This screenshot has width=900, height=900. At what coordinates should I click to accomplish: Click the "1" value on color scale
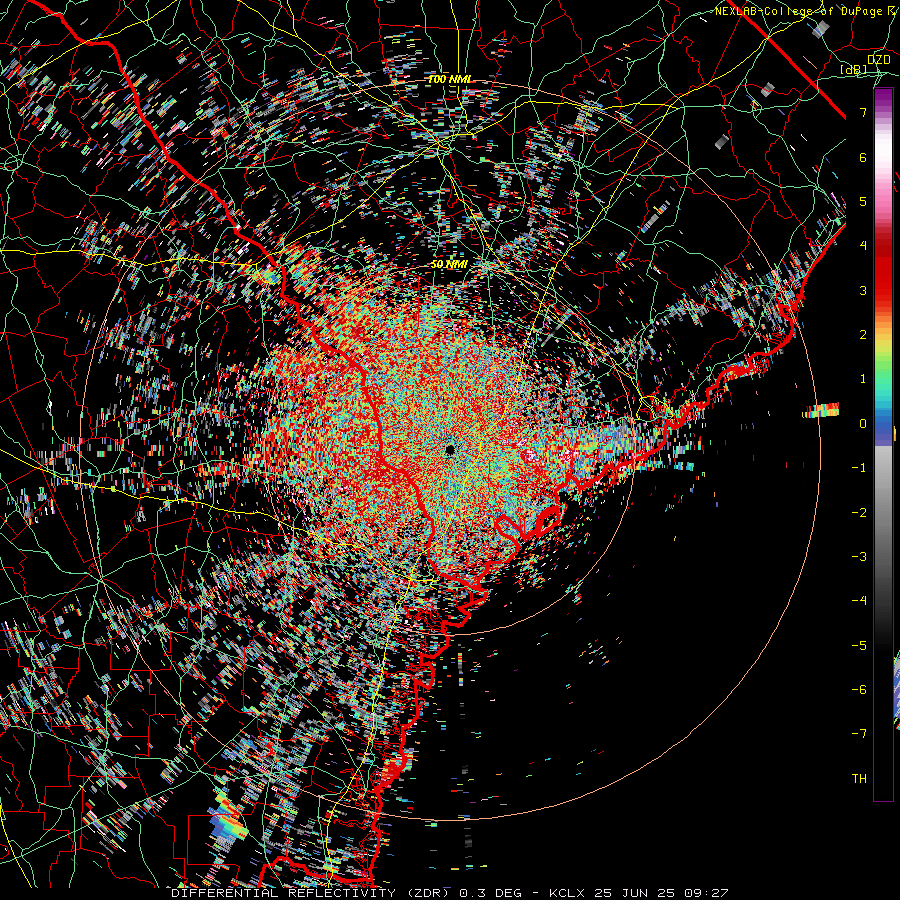coord(863,379)
